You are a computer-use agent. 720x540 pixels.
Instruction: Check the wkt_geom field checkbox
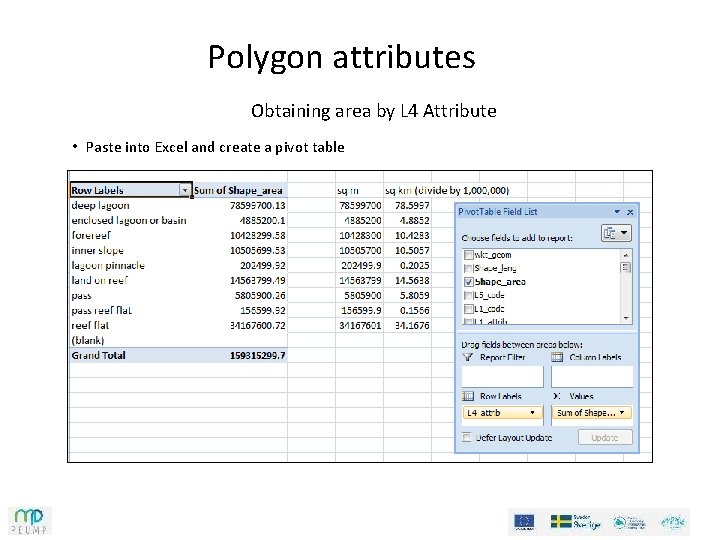(x=468, y=255)
